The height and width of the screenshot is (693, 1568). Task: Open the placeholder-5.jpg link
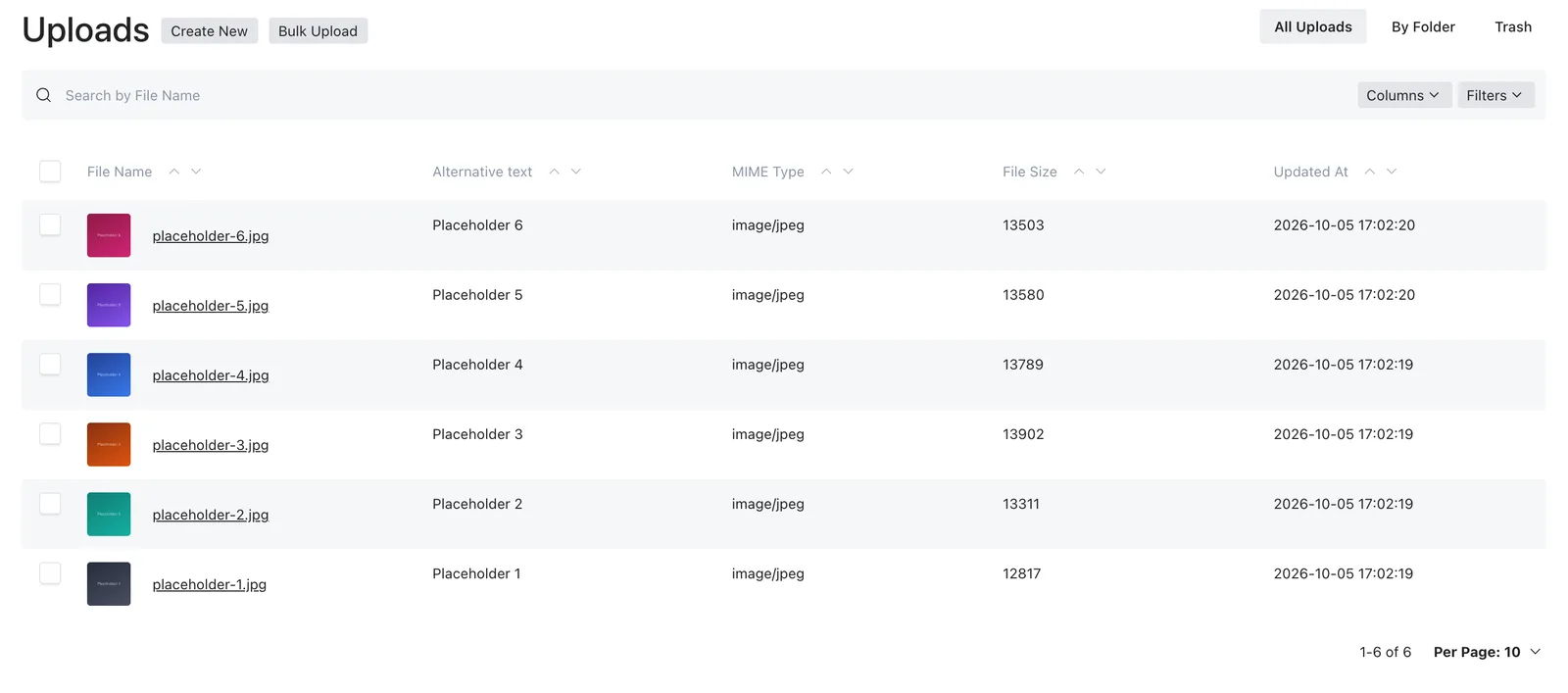[211, 306]
